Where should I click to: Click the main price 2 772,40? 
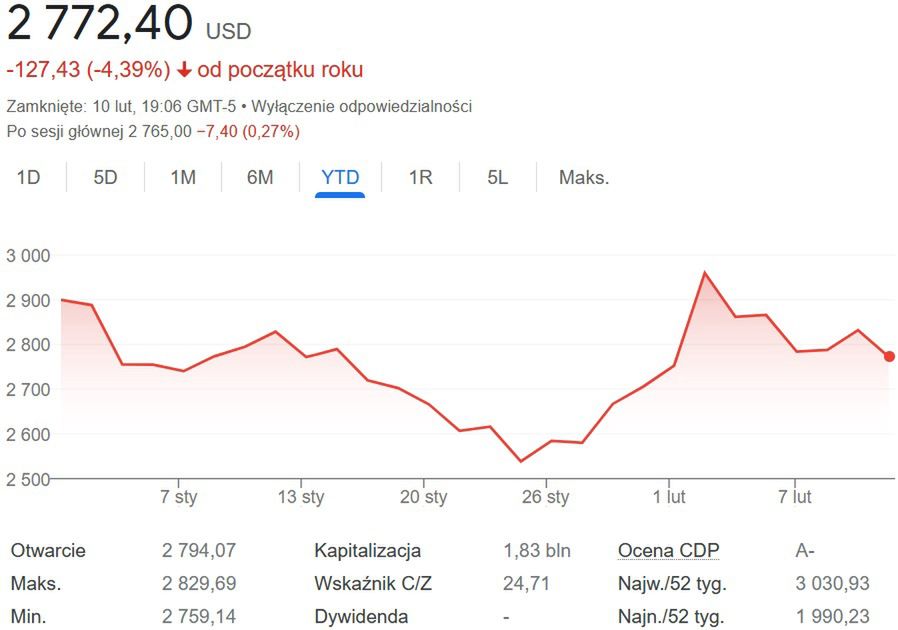pyautogui.click(x=99, y=24)
